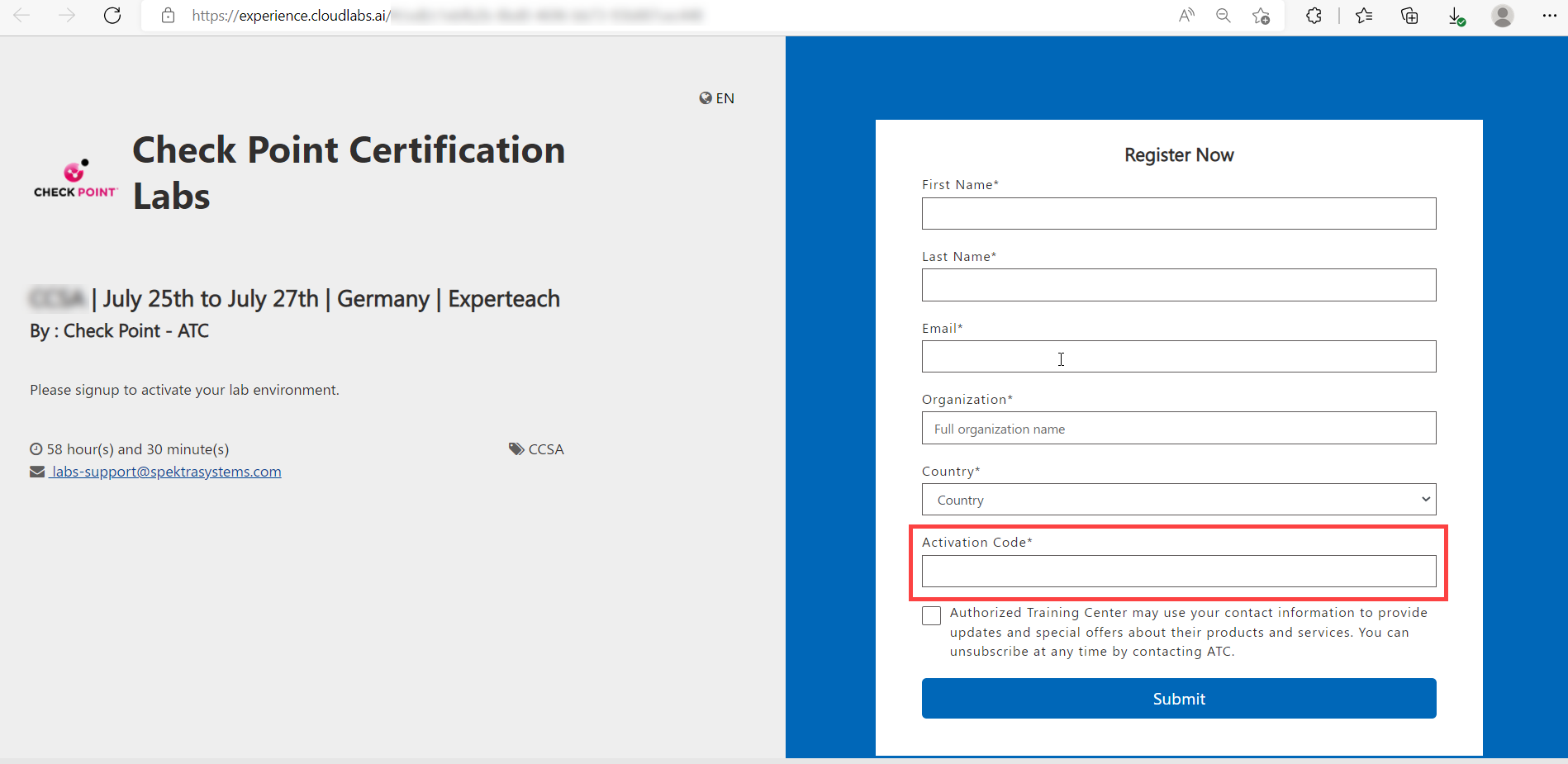
Task: Click the 'Register Now' heading
Action: click(1179, 155)
